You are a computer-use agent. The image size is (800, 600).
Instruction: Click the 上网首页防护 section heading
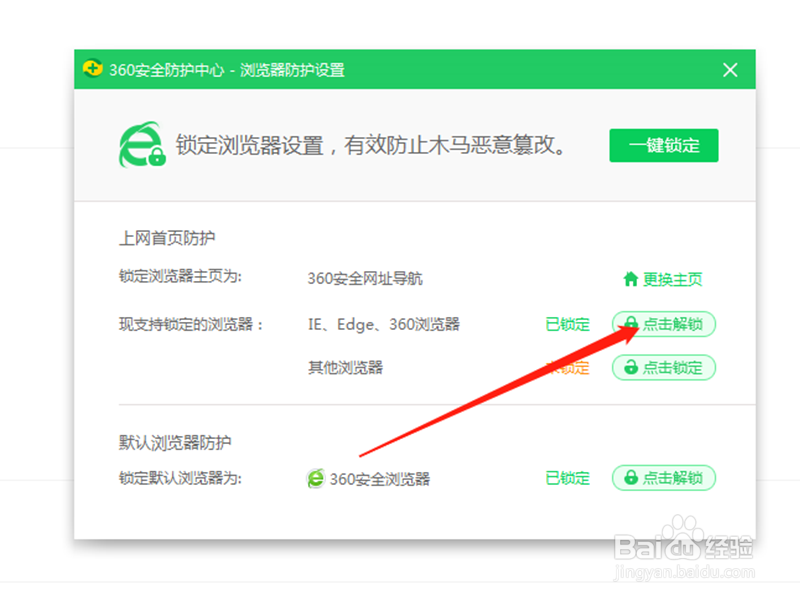pos(167,238)
